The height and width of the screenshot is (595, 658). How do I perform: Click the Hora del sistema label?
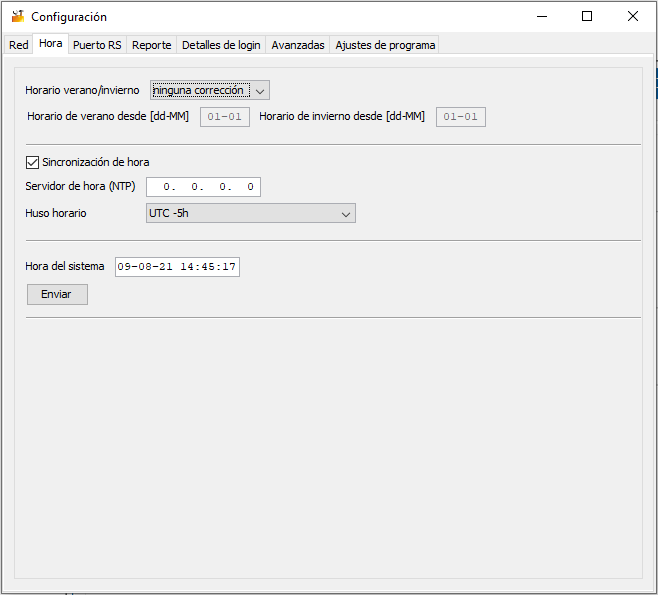65,266
